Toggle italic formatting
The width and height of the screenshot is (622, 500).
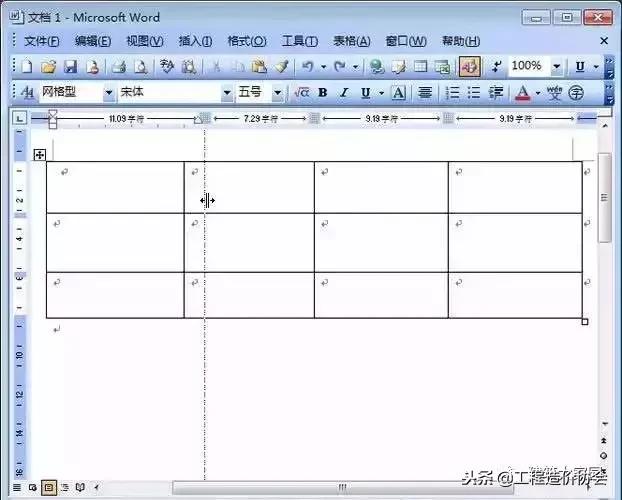tap(344, 93)
